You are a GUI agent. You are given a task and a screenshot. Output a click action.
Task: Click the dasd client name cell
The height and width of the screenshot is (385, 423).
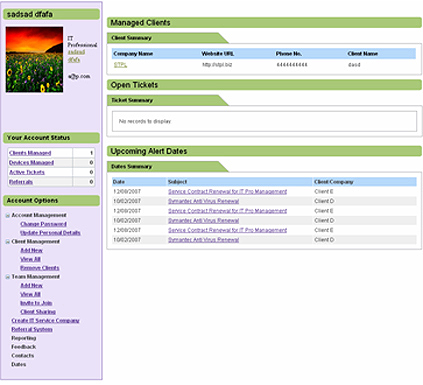(x=354, y=65)
